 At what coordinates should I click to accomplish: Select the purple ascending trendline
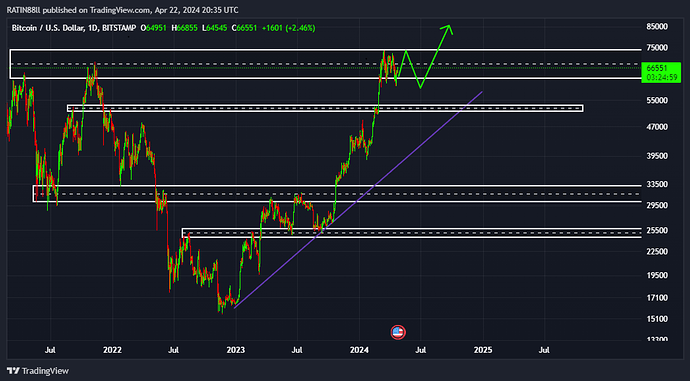tap(359, 199)
